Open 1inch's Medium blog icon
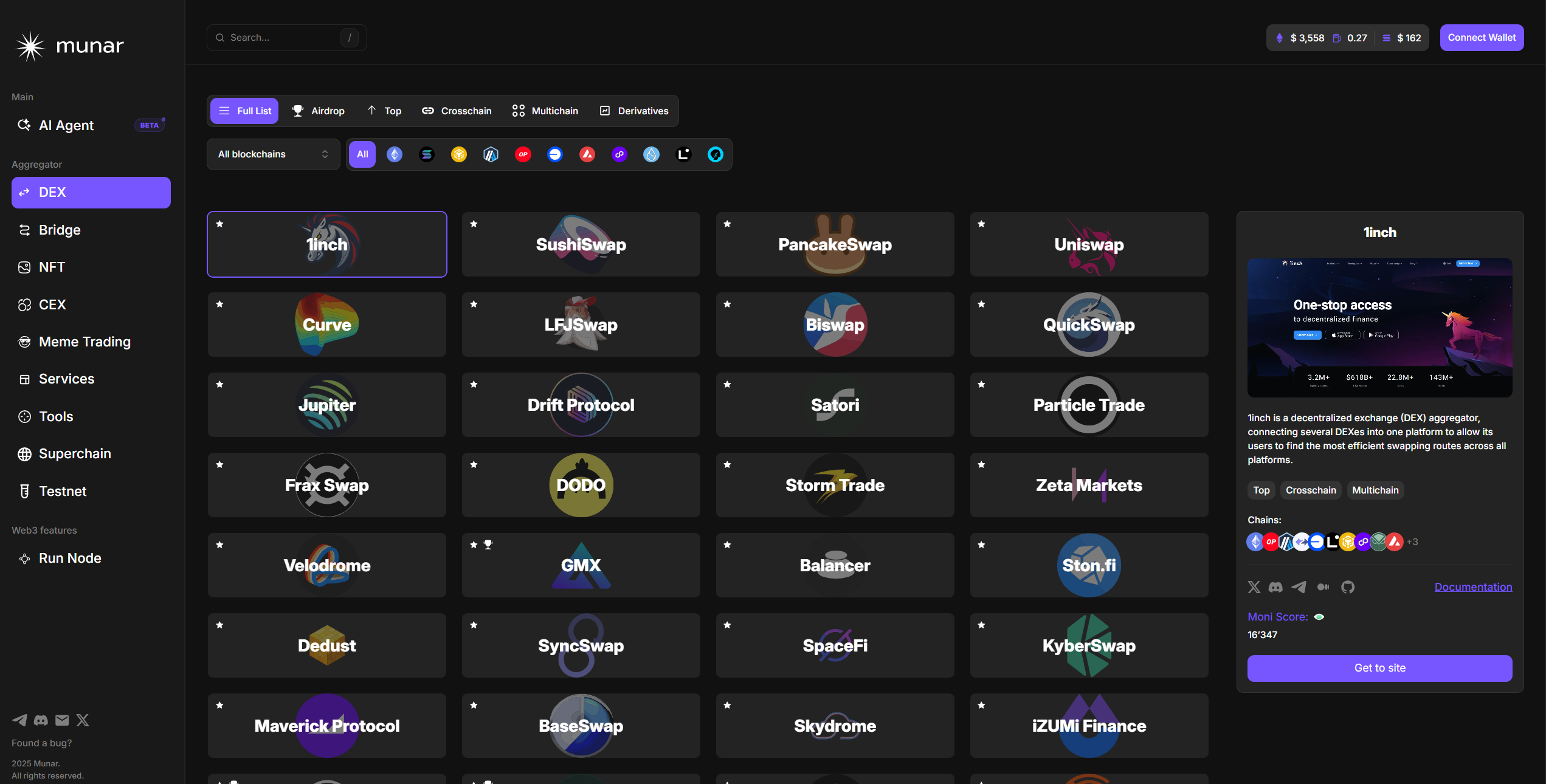Viewport: 1546px width, 784px height. click(1323, 587)
